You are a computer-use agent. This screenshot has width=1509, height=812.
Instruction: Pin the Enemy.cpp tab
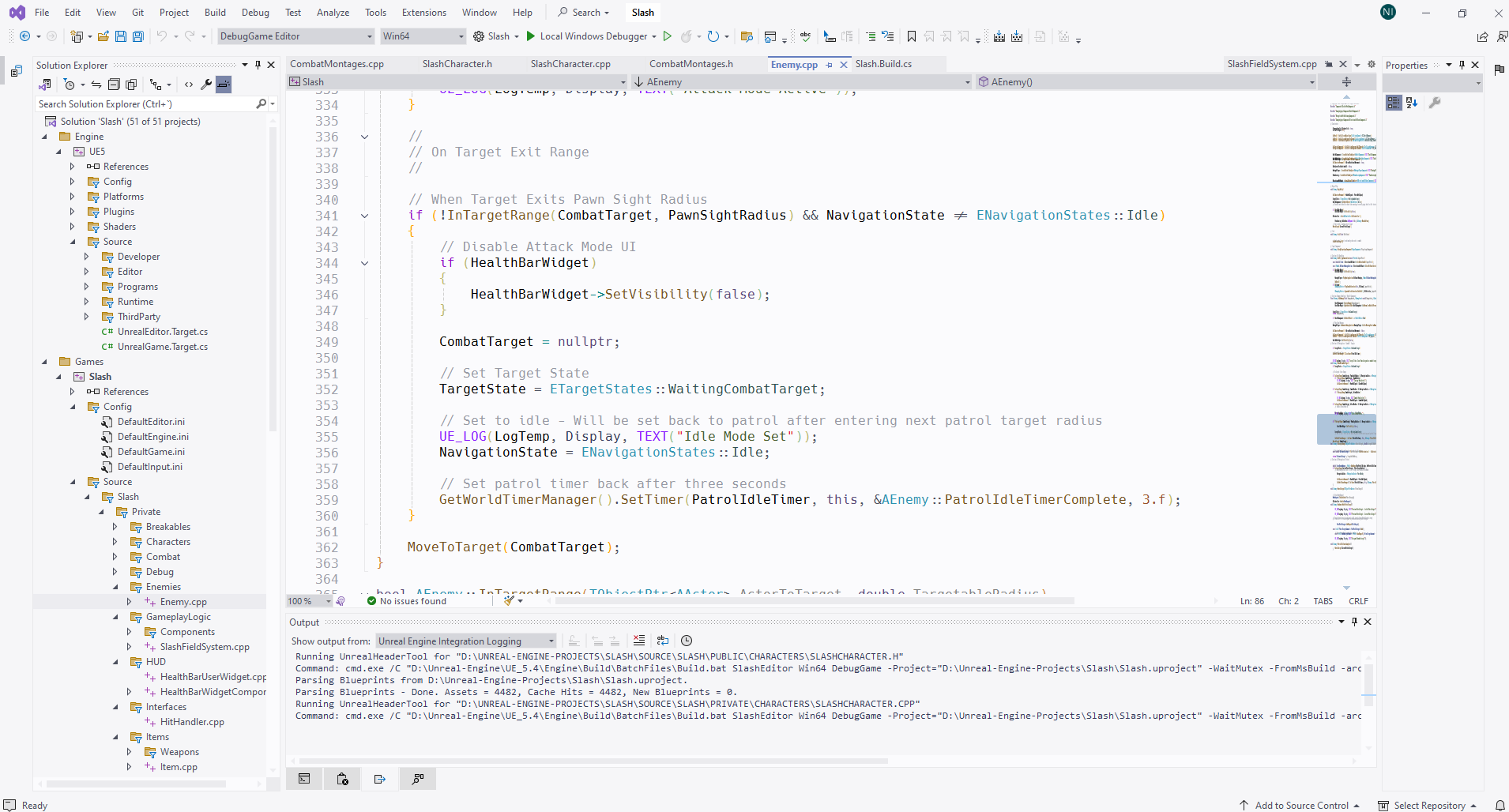(830, 65)
